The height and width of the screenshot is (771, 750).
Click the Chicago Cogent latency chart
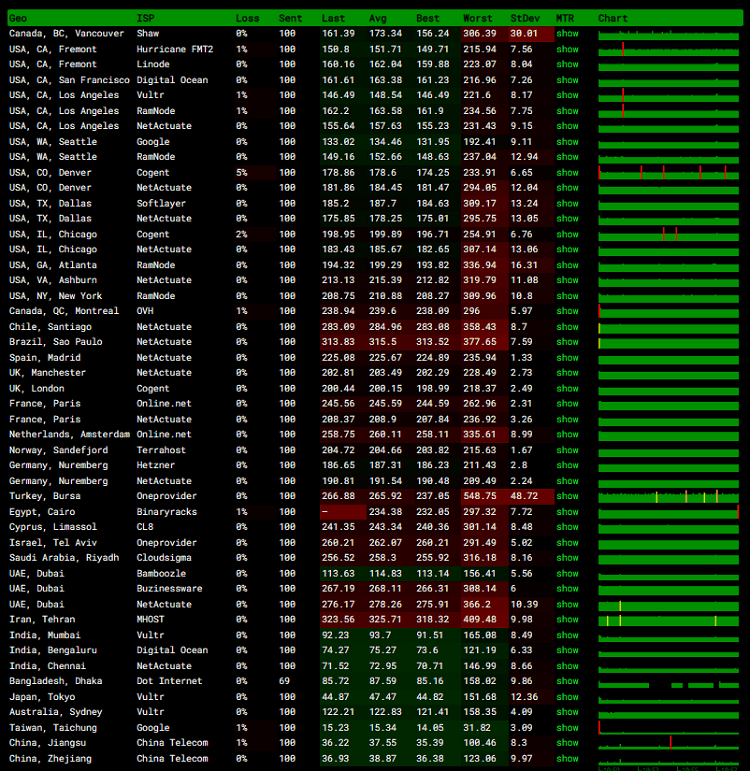pos(668,235)
